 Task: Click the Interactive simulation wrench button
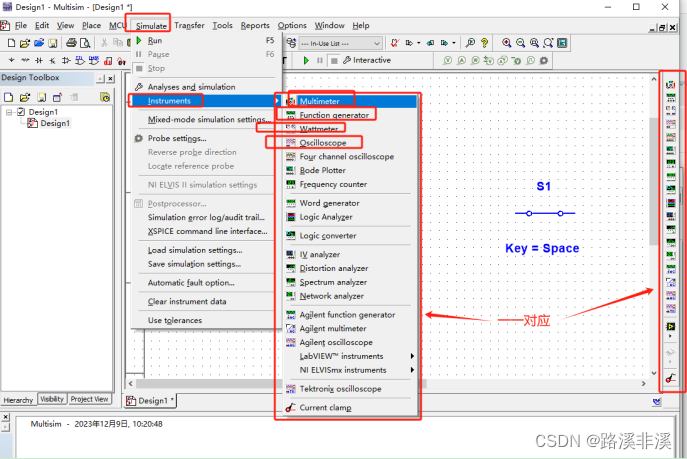point(367,60)
